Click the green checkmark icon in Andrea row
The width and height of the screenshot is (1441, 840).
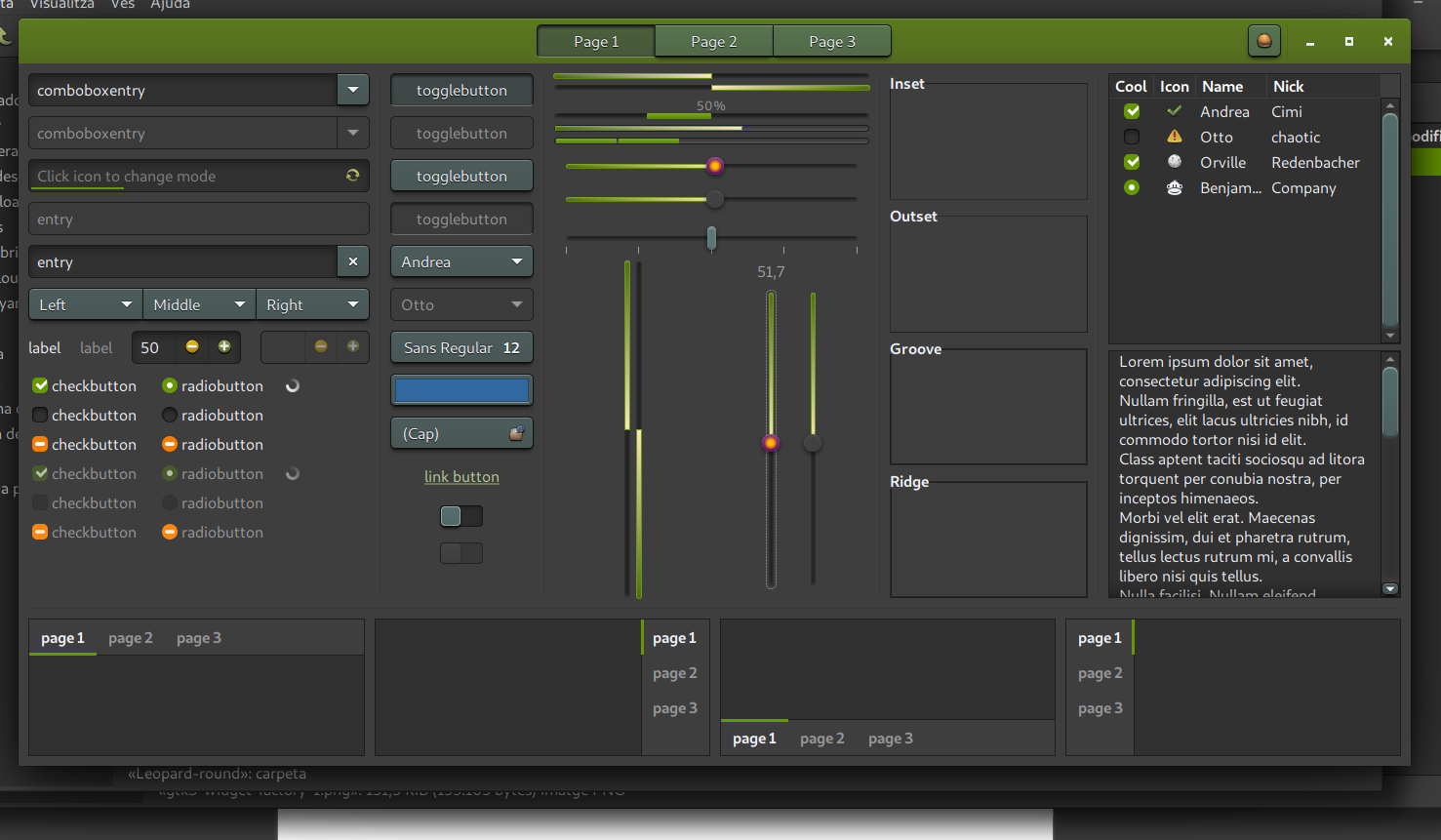1175,111
